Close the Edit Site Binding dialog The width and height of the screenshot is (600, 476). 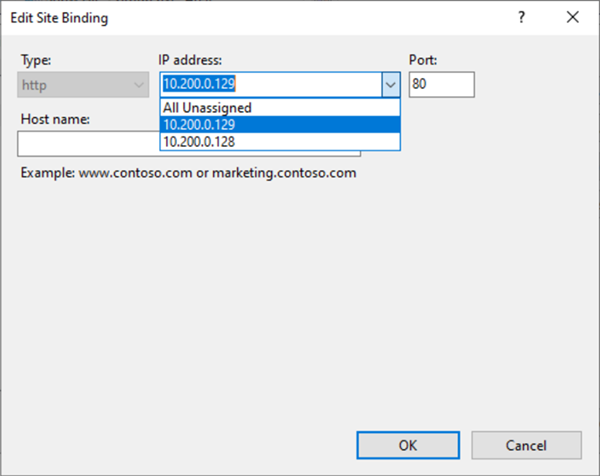click(572, 17)
